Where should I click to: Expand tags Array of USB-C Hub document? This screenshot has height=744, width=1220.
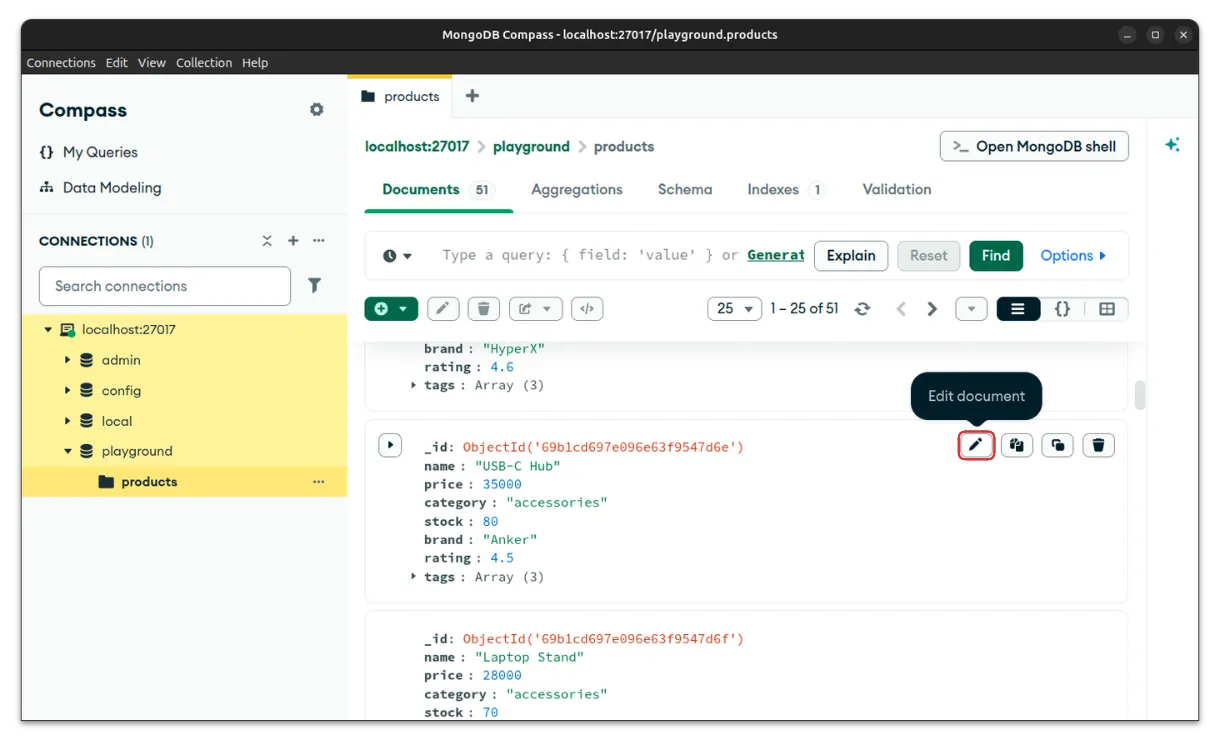pyautogui.click(x=414, y=577)
